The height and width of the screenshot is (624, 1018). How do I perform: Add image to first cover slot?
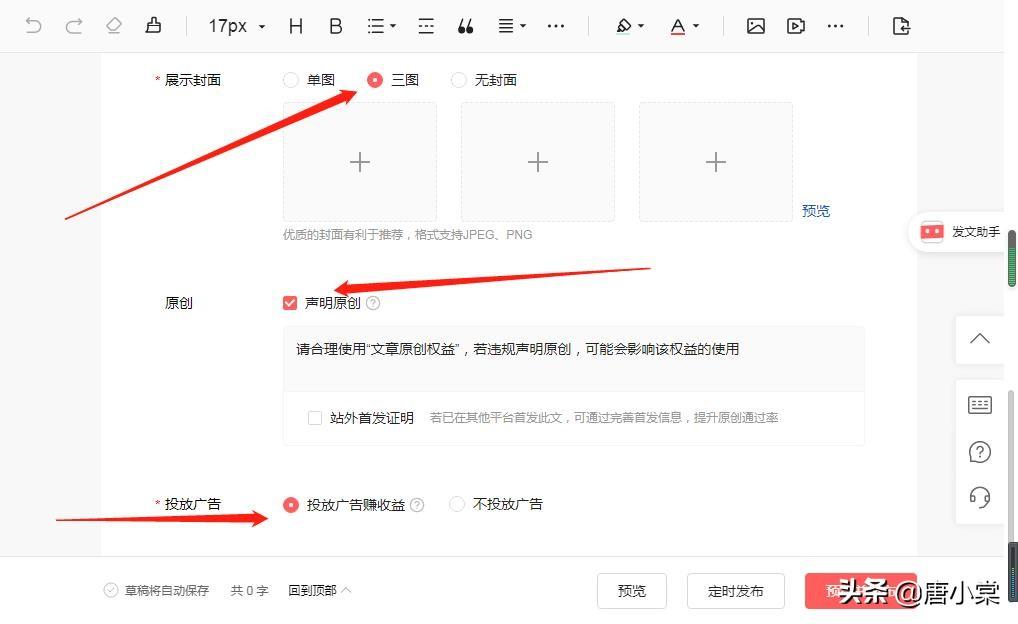pyautogui.click(x=360, y=162)
